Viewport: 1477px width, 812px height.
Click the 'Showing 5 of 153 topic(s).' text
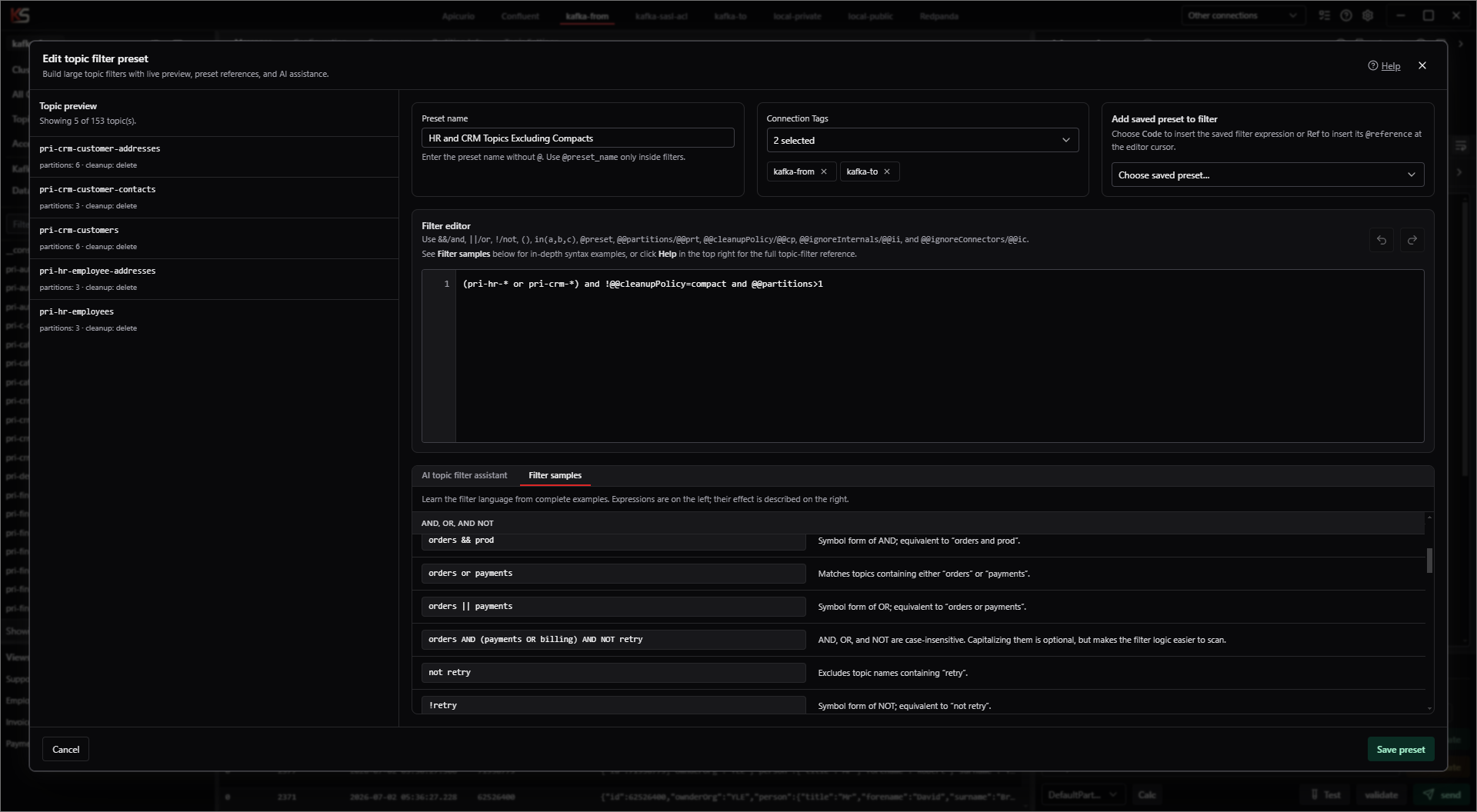(88, 121)
